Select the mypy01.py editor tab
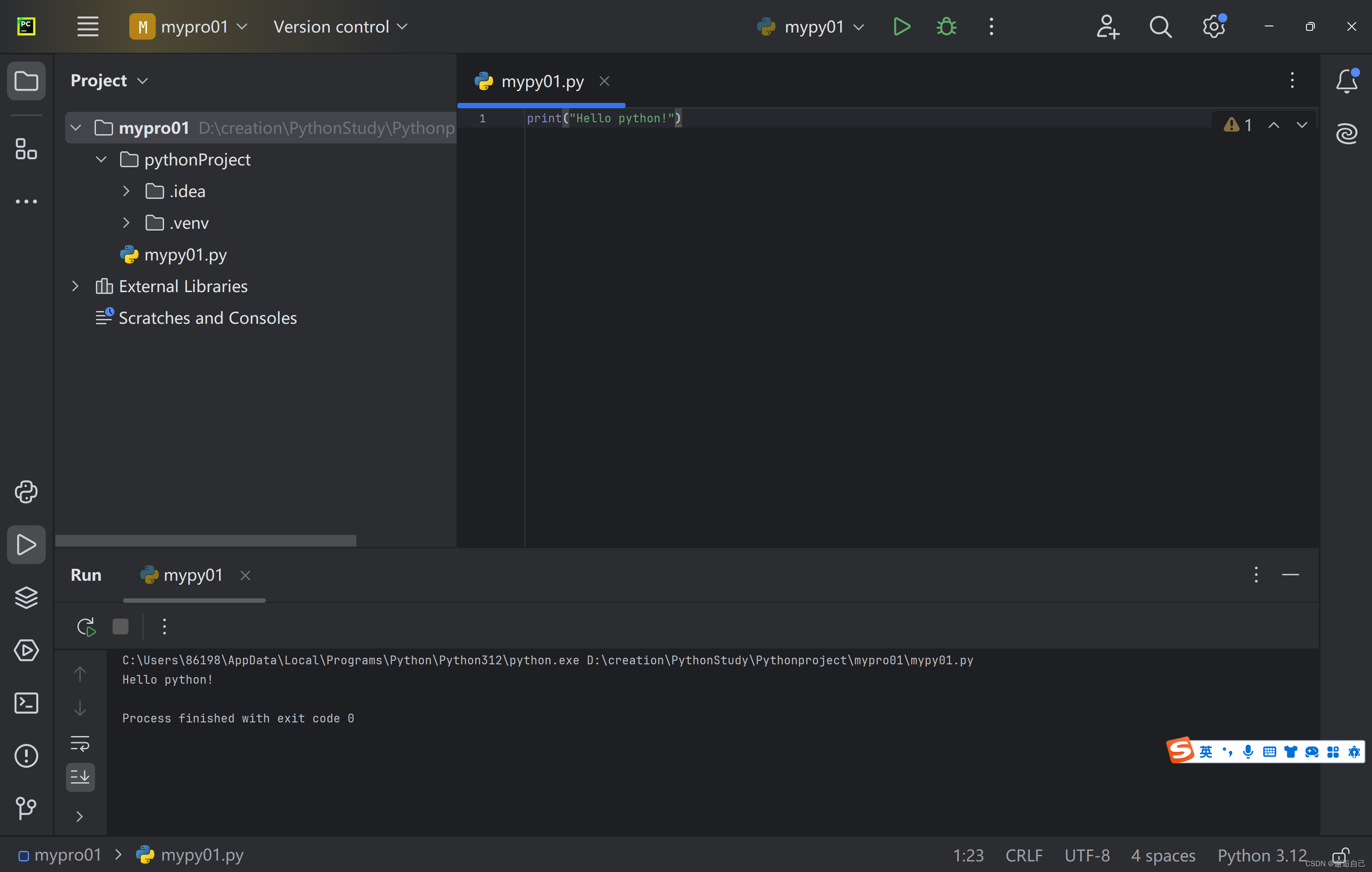The width and height of the screenshot is (1372, 872). coord(541,81)
